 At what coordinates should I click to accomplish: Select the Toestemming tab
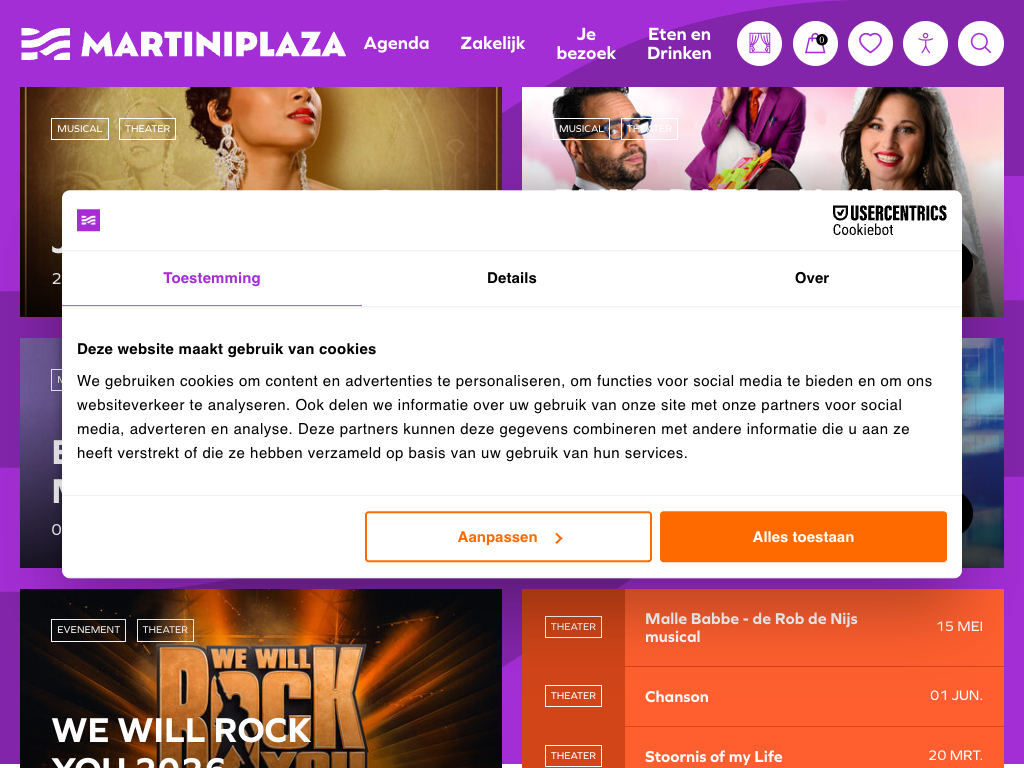click(x=212, y=278)
